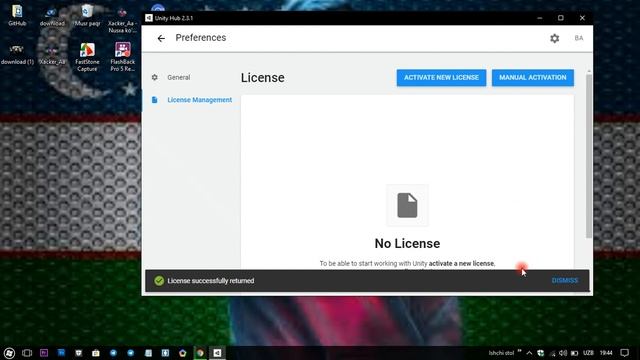Close the Unity Hub window

click(582, 18)
